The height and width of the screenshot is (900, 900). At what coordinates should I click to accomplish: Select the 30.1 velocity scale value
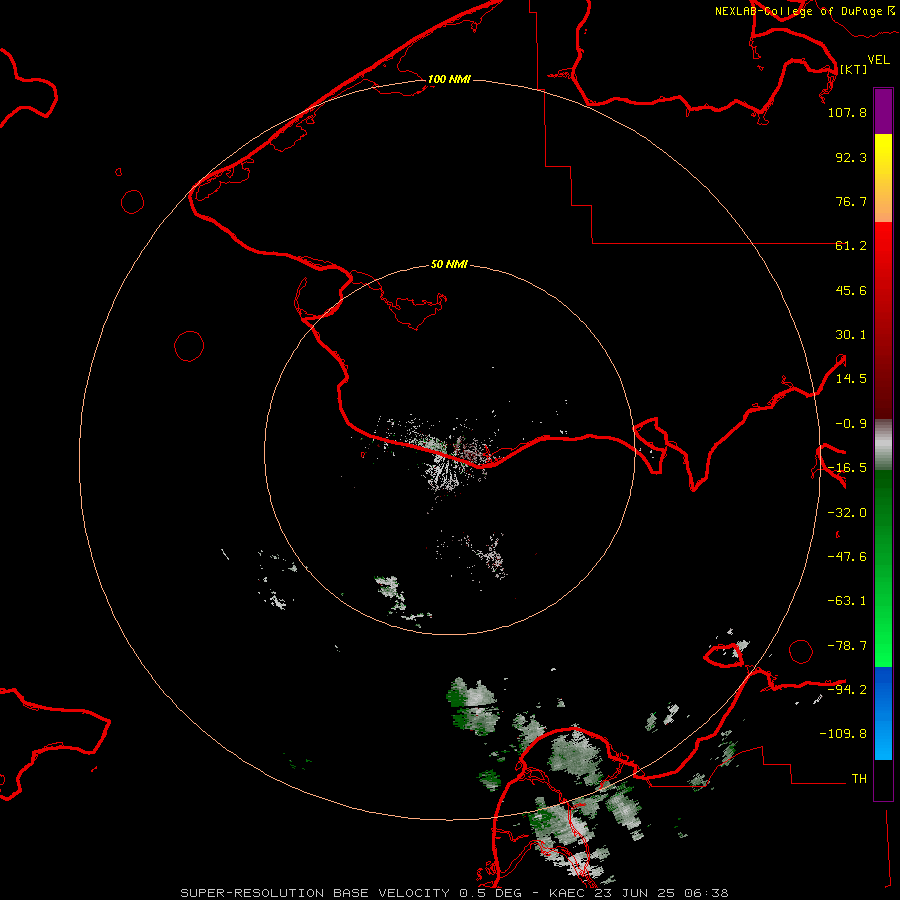(851, 335)
